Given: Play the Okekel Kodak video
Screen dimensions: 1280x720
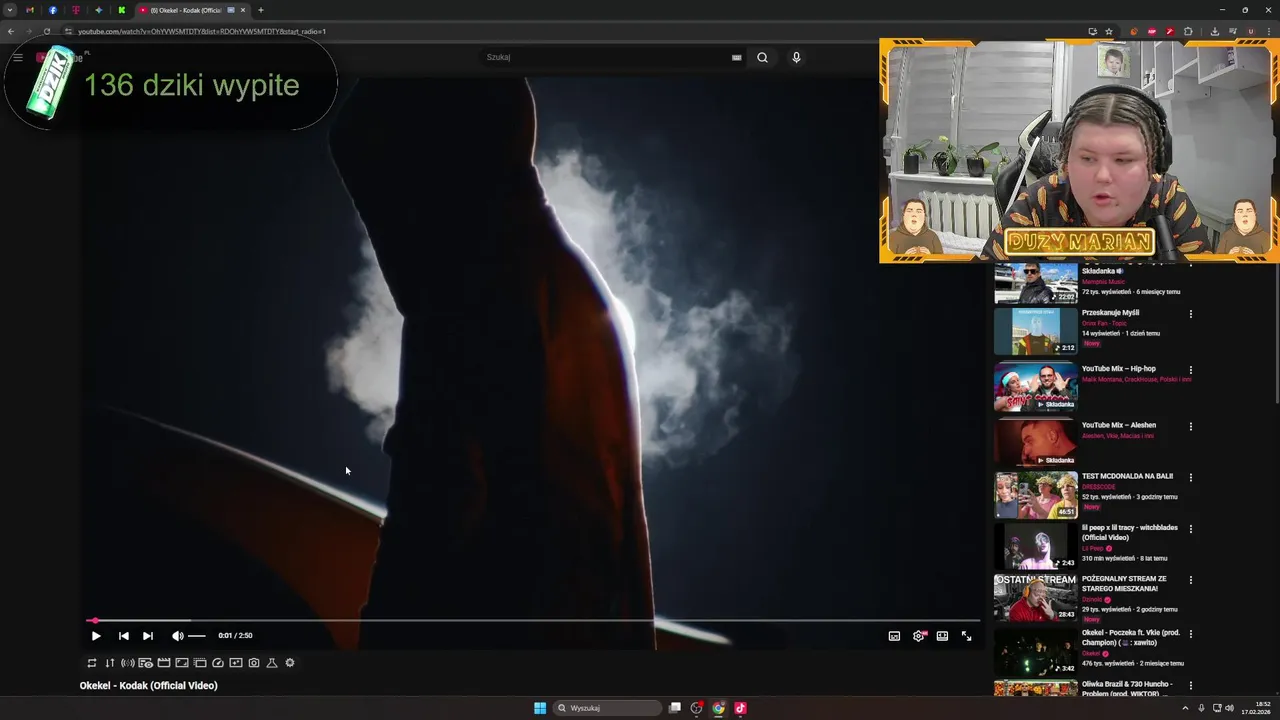Looking at the screenshot, I should click(96, 636).
